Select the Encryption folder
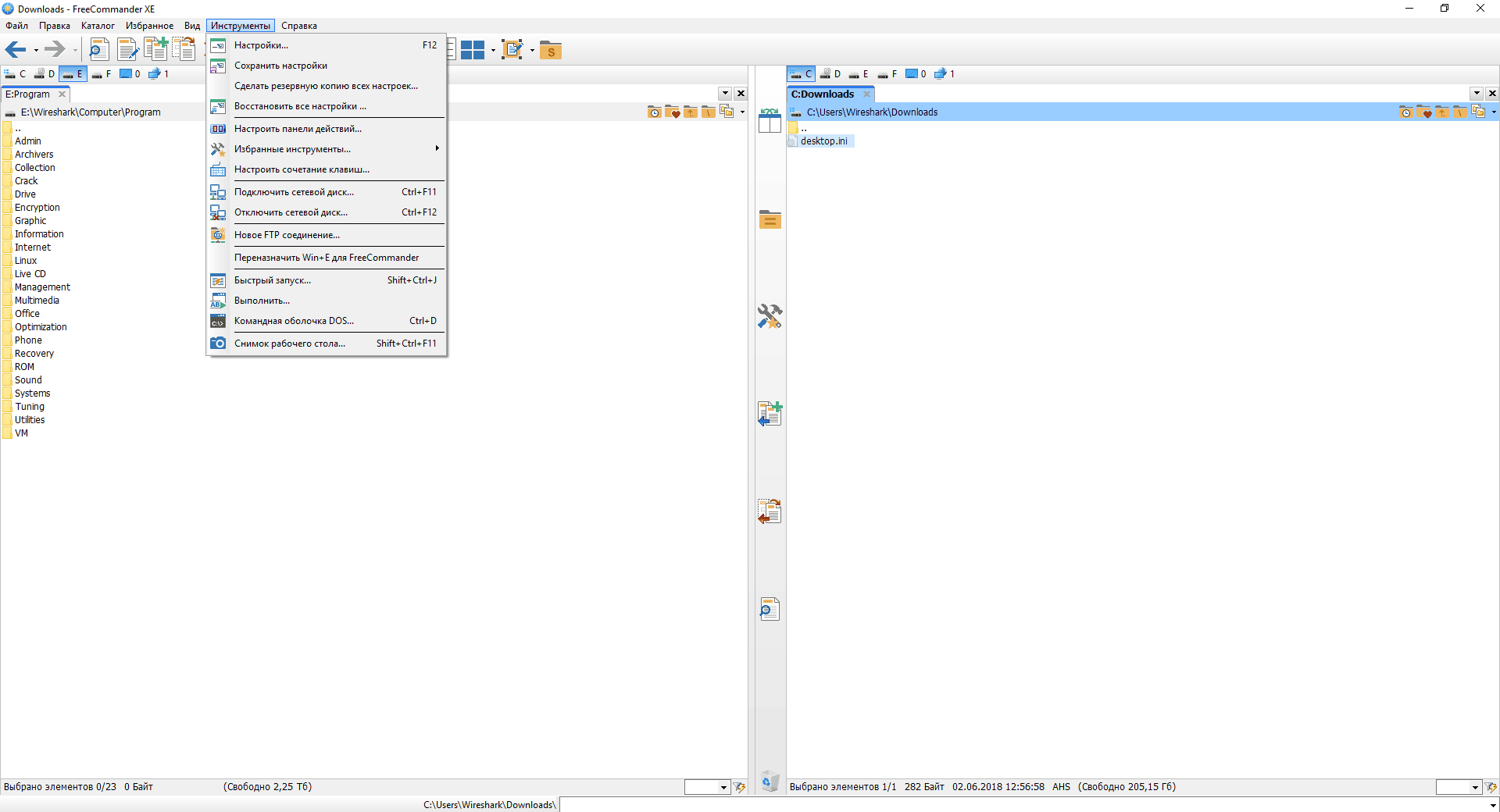Image resolution: width=1500 pixels, height=812 pixels. pos(37,208)
